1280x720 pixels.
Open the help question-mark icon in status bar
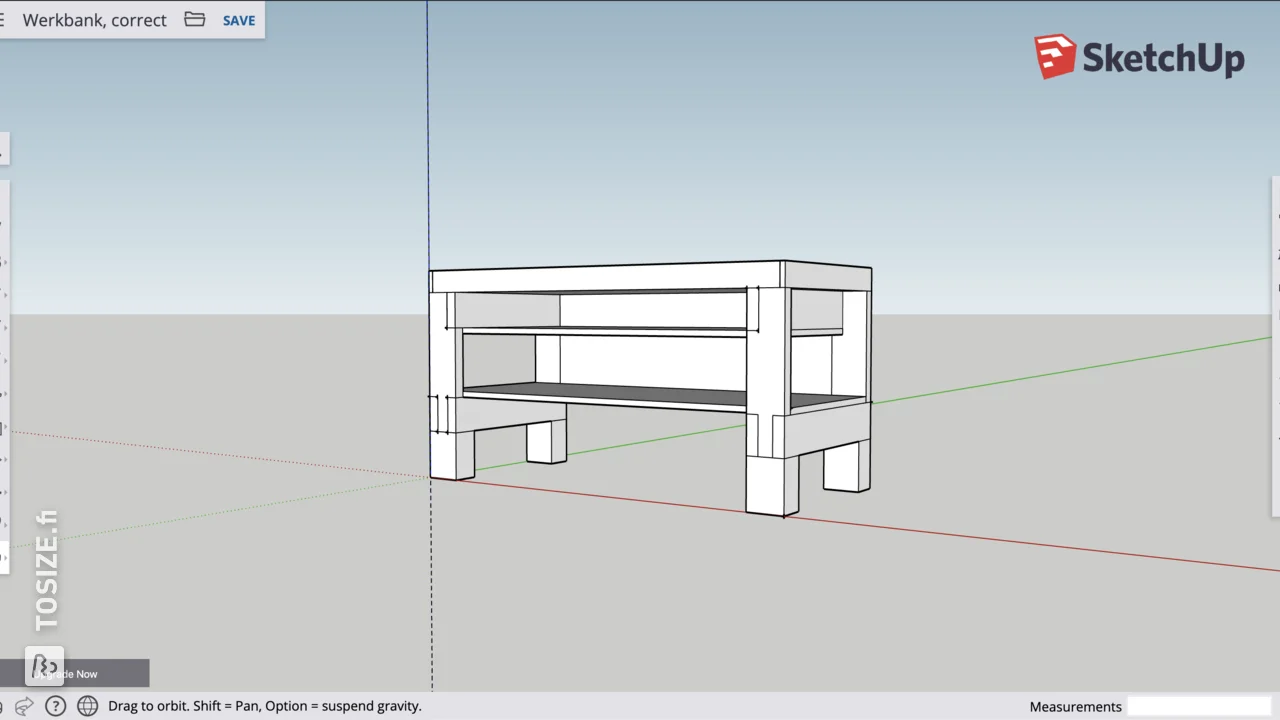[x=55, y=706]
